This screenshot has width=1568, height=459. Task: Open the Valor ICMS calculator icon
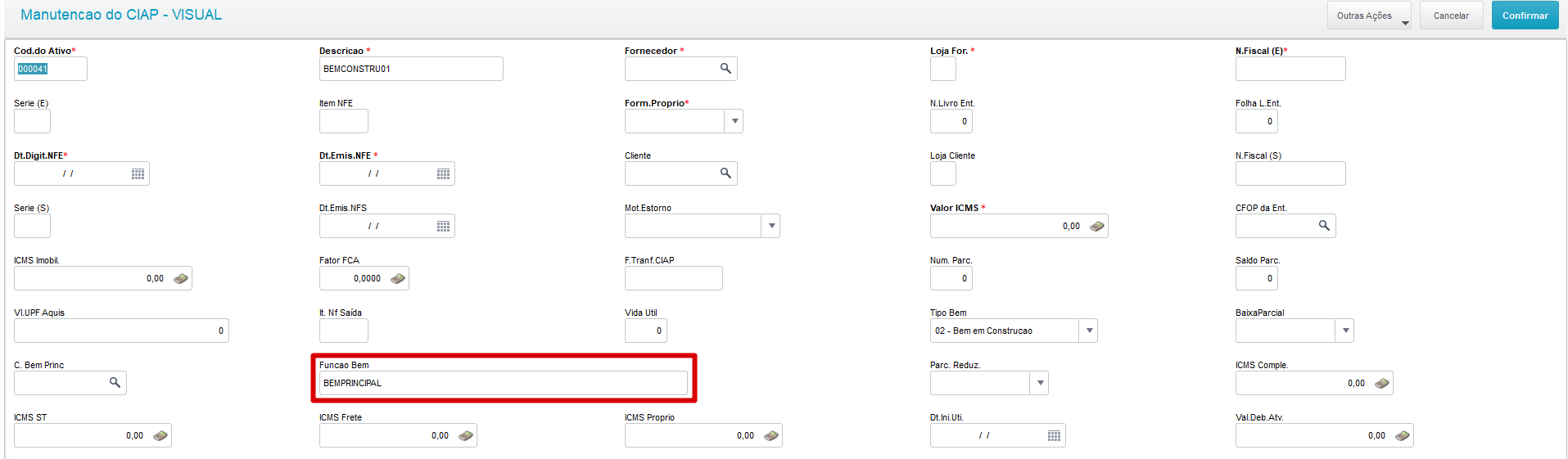pos(1097,226)
